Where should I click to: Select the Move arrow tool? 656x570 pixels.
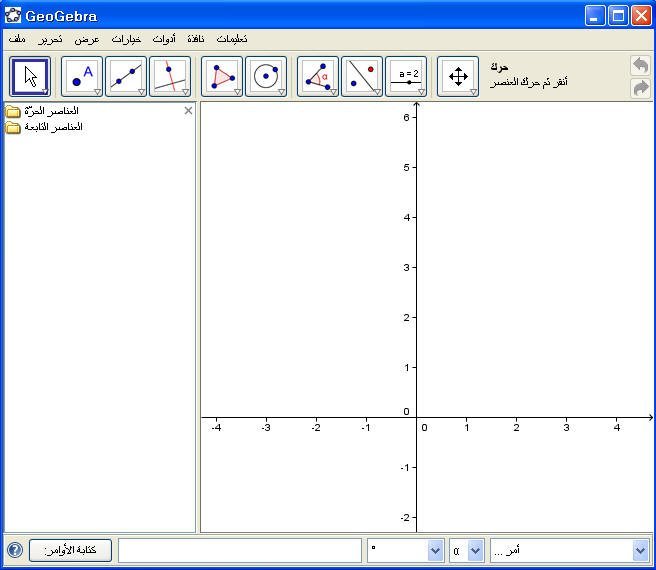click(x=30, y=77)
